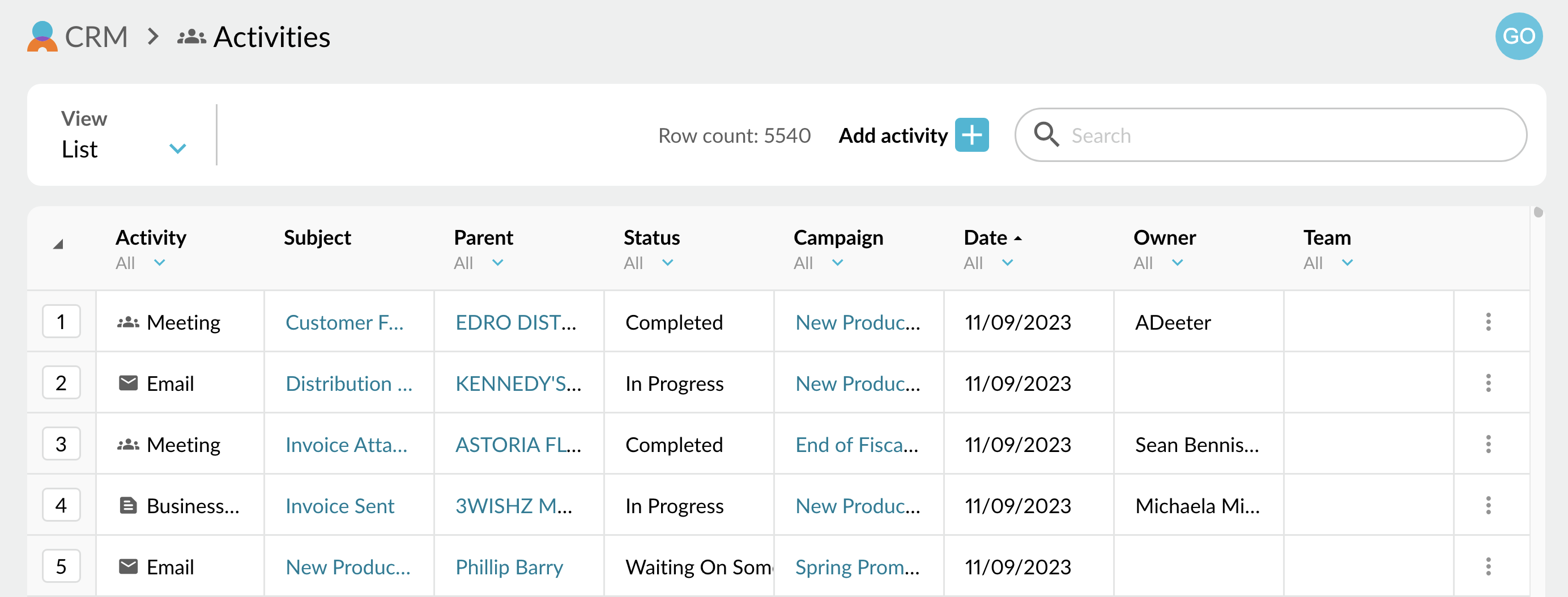Click the plus icon to add activity
This screenshot has height=597, width=1568.
972,135
